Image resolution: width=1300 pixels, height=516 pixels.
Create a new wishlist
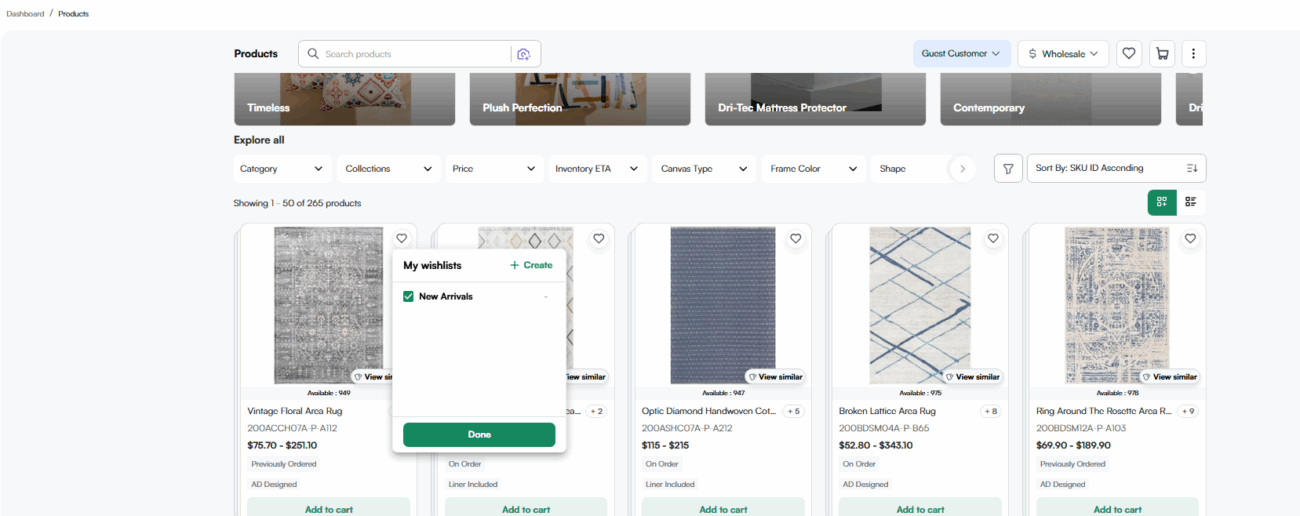(x=531, y=265)
